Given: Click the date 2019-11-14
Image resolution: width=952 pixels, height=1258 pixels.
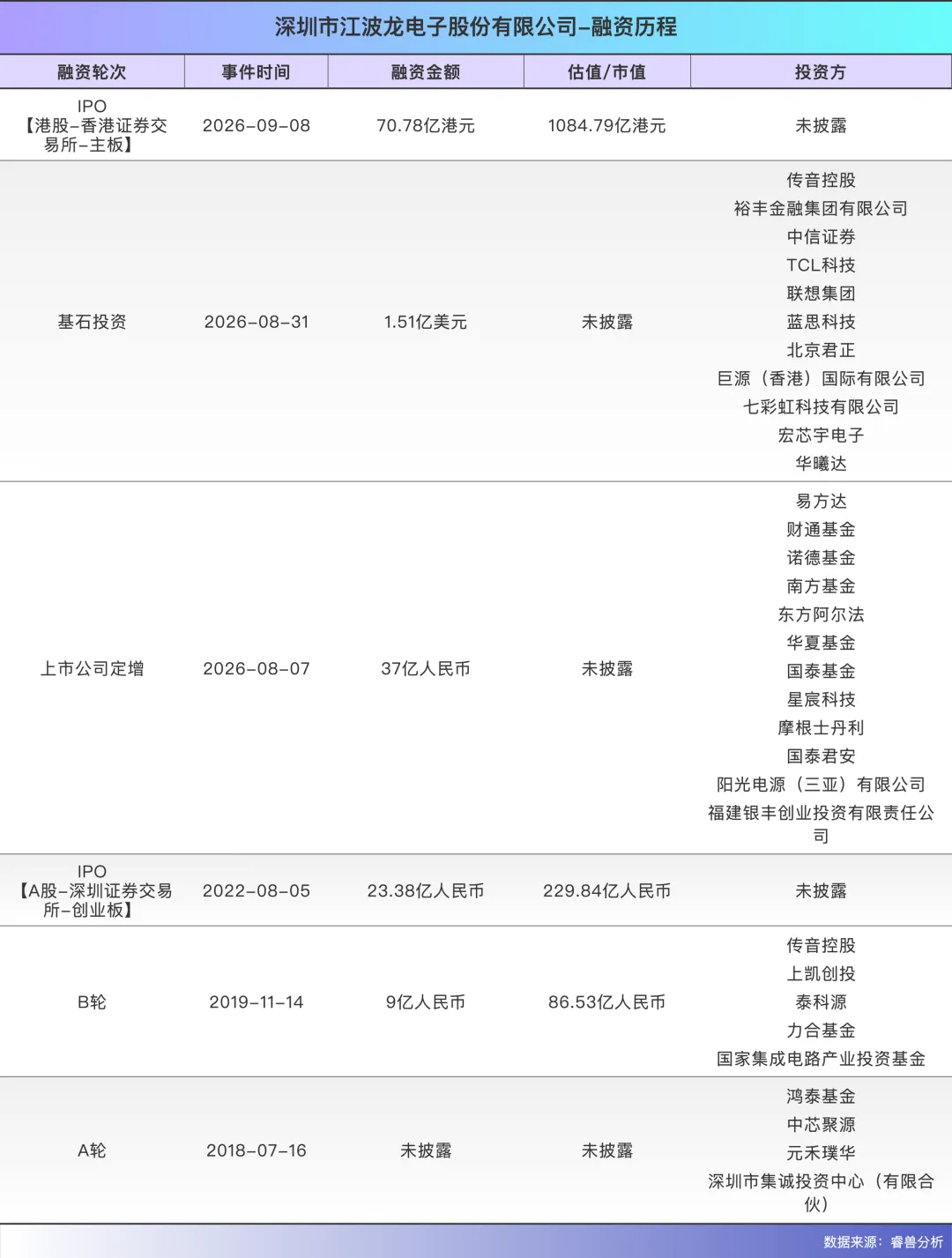Looking at the screenshot, I should point(257,1001).
